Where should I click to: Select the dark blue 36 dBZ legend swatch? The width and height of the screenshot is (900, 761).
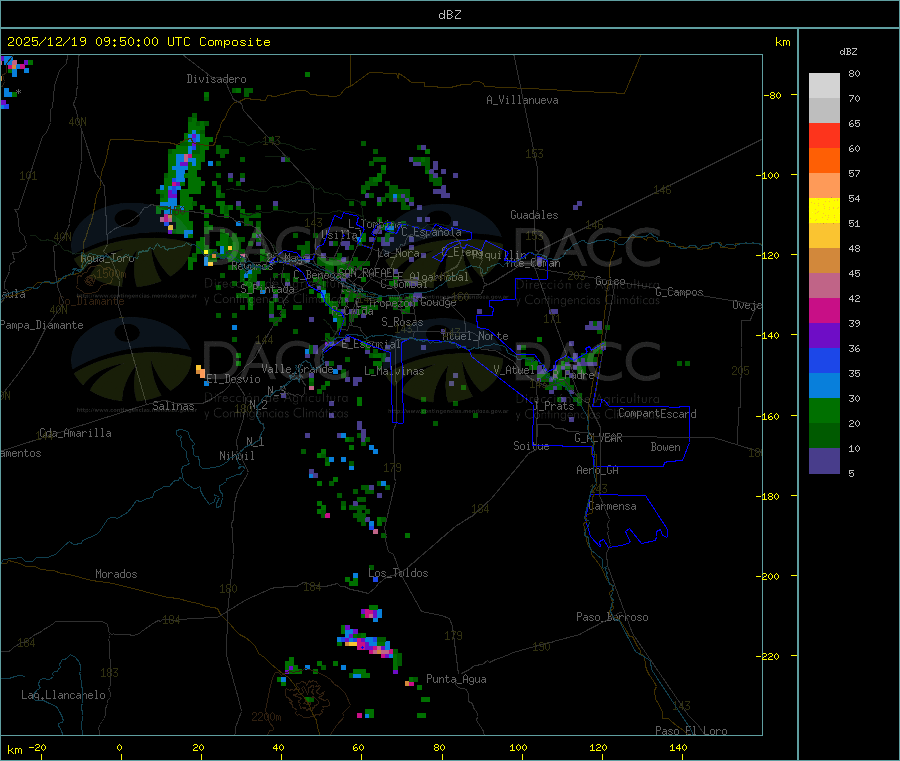coord(824,360)
